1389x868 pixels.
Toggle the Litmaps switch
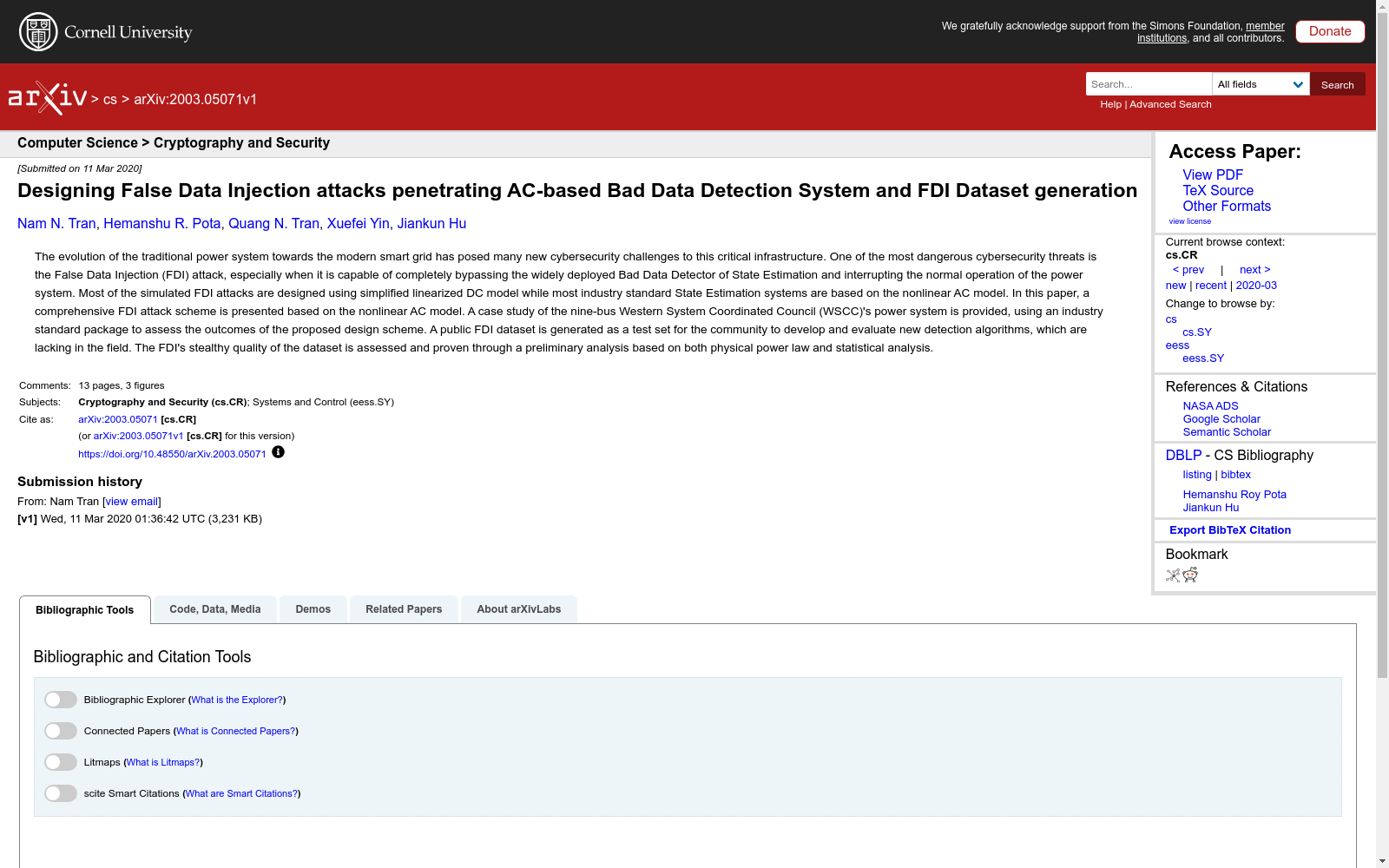click(61, 762)
